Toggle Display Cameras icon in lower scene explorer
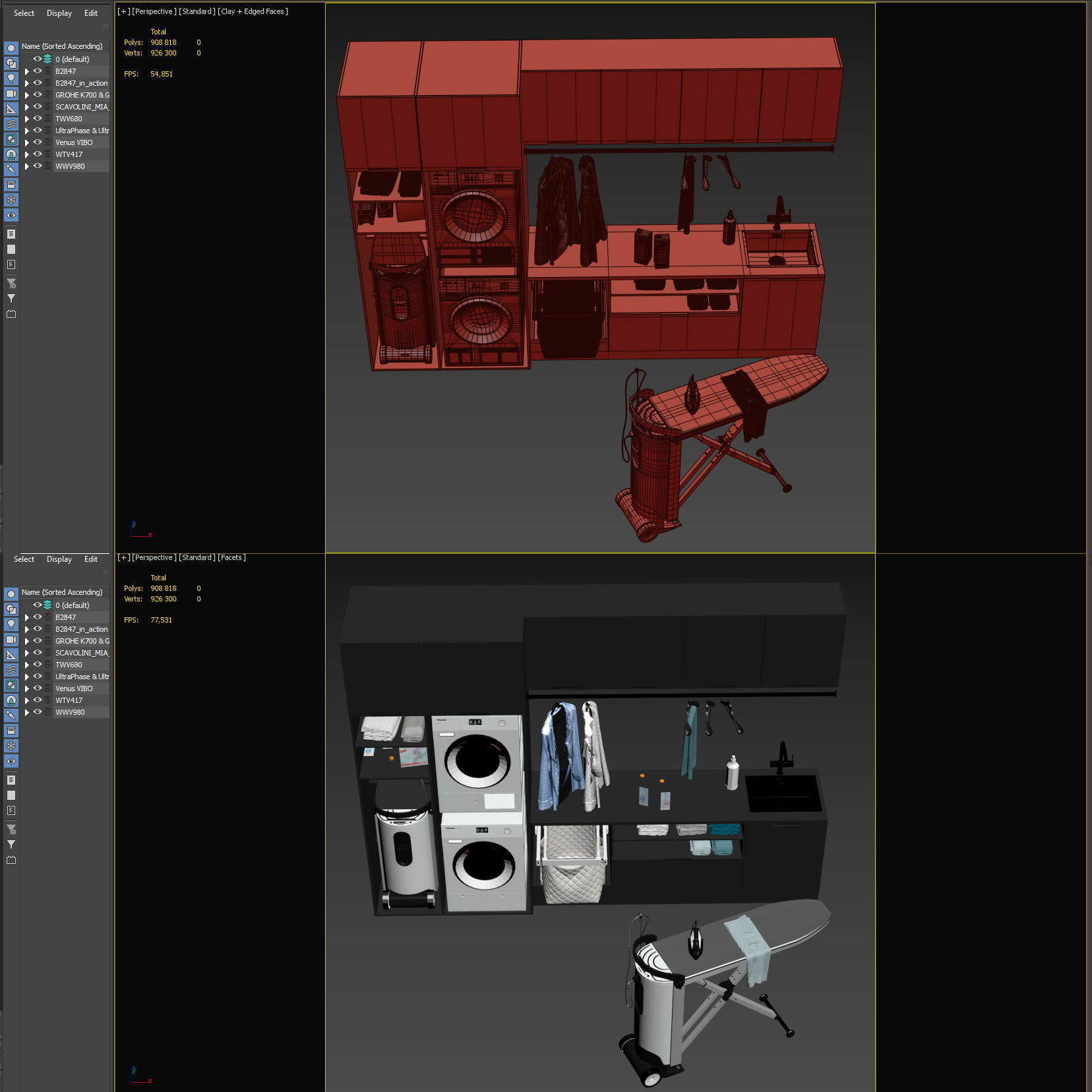The height and width of the screenshot is (1092, 1092). (x=11, y=640)
